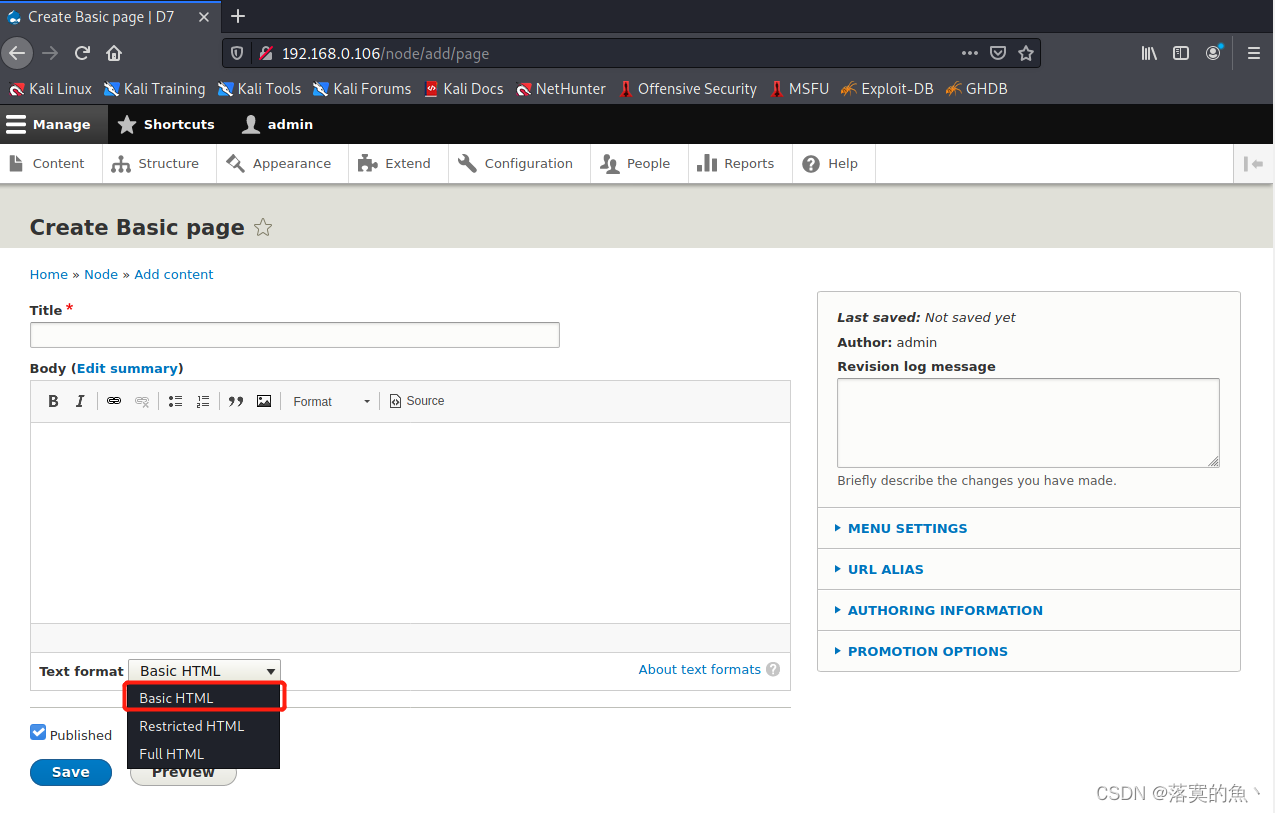Expand PROMOTION OPTIONS section
This screenshot has width=1275, height=813.
(927, 651)
